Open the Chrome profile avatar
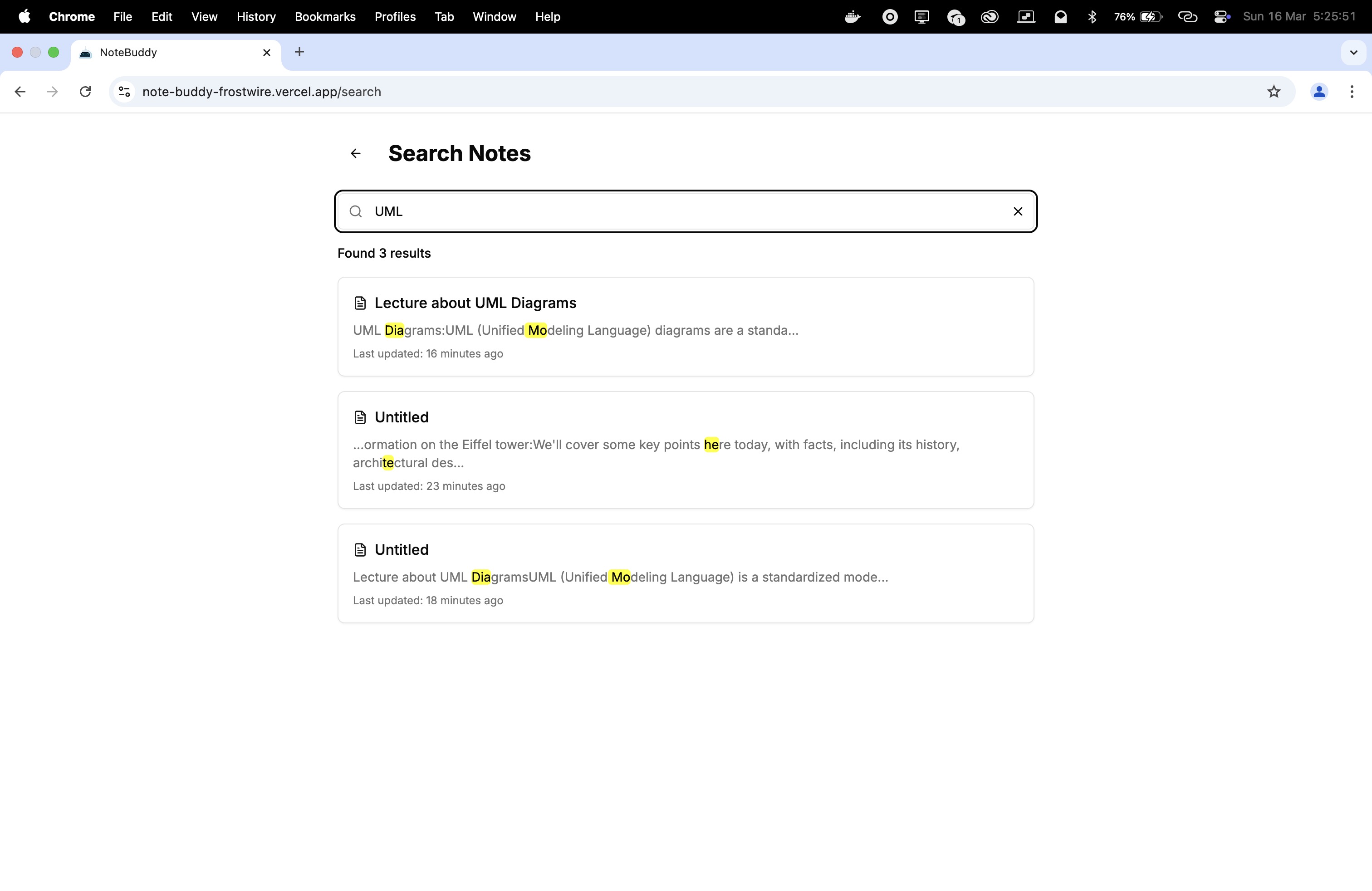This screenshot has height=891, width=1372. coord(1318,92)
